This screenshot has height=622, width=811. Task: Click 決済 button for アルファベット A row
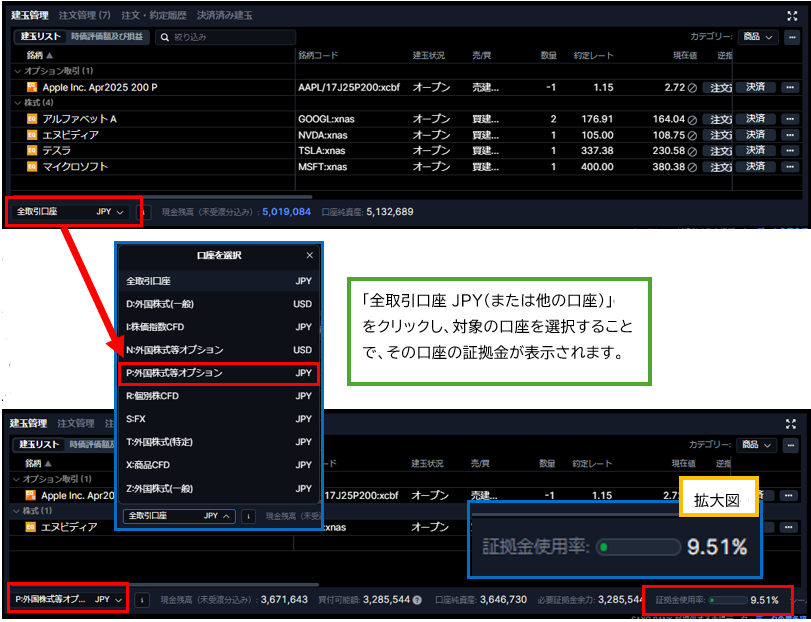tap(756, 119)
